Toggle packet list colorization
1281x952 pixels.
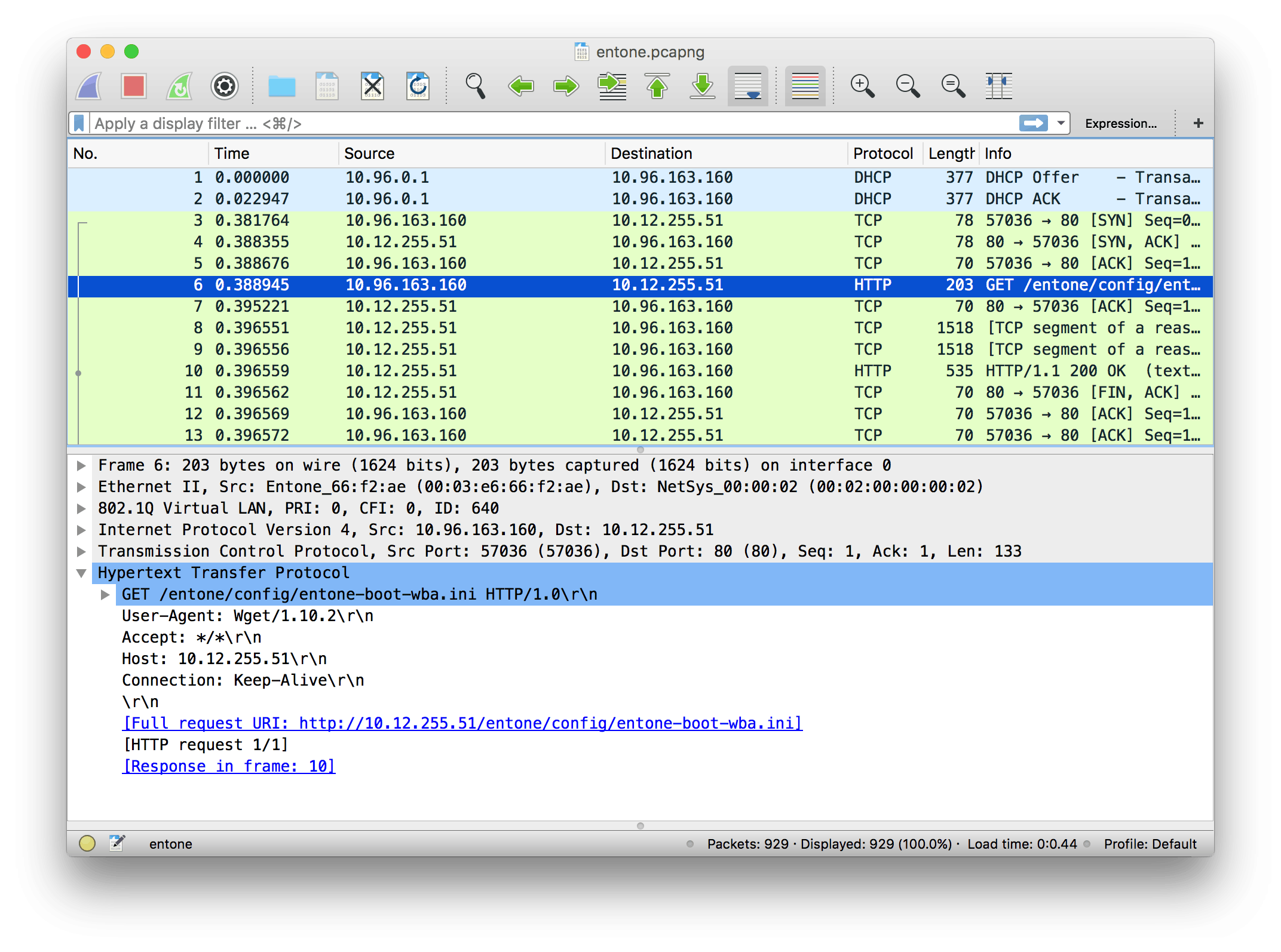pos(805,86)
